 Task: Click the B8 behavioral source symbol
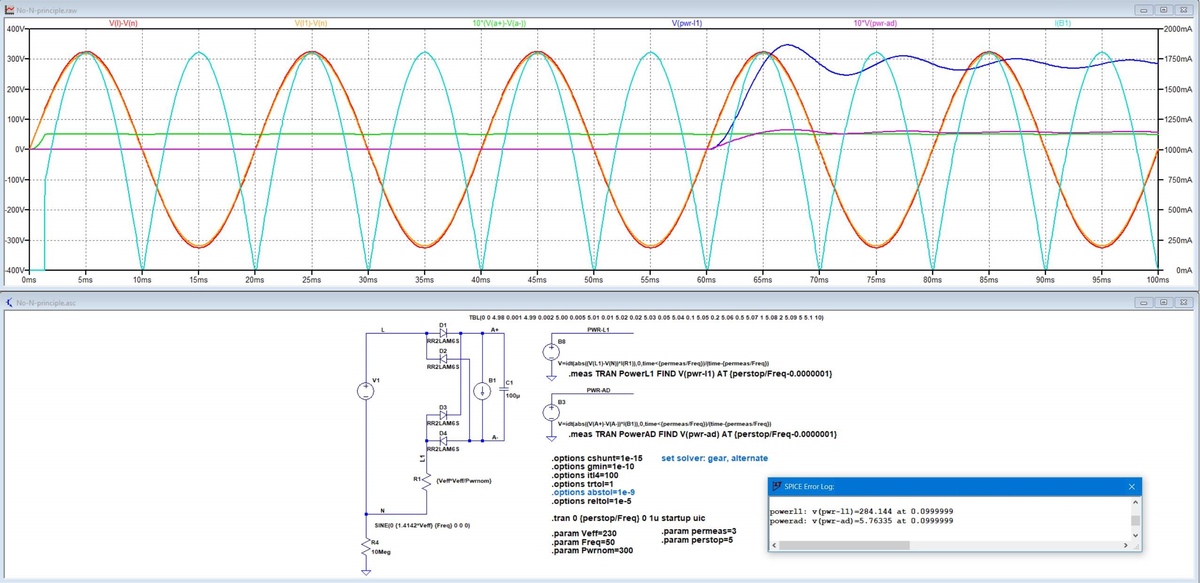[551, 353]
